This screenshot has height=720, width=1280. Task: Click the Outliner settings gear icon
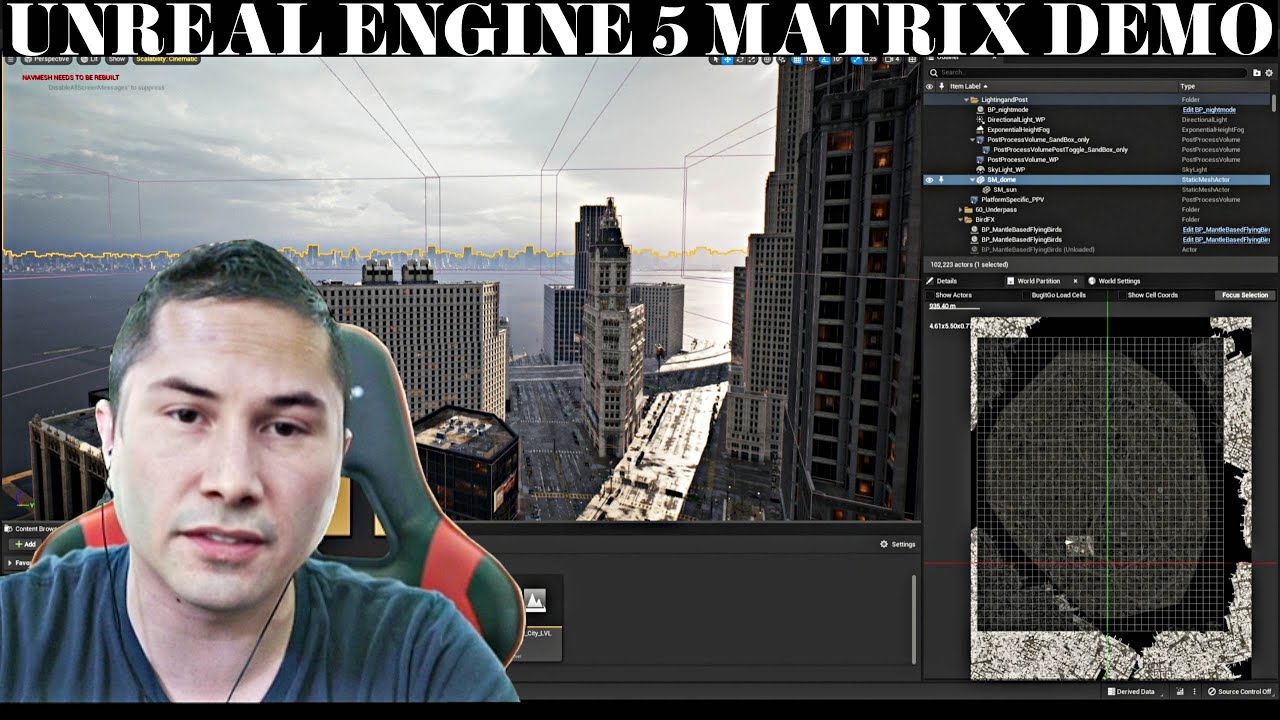(x=1270, y=73)
